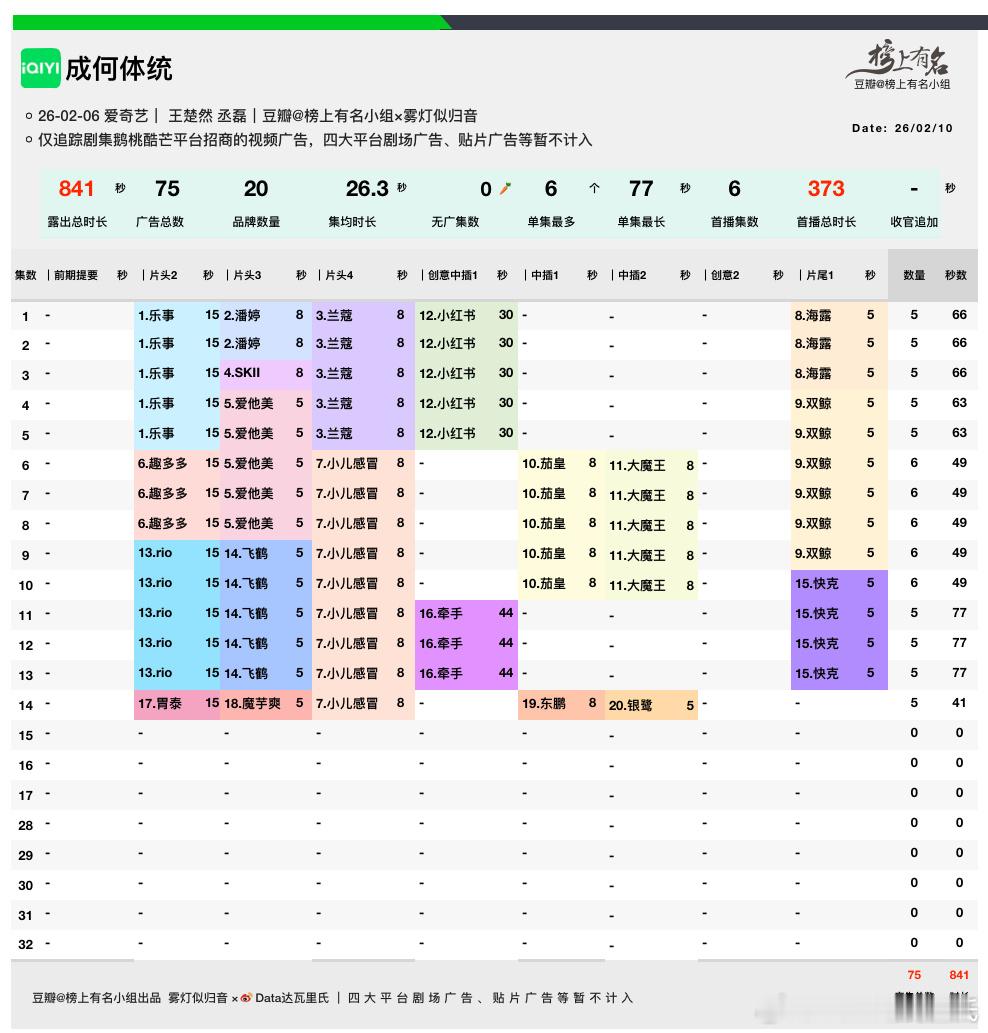The image size is (988, 1033).
Task: Click the 小红书 creative mid-roll cell in episode 2
Action: pos(466,344)
